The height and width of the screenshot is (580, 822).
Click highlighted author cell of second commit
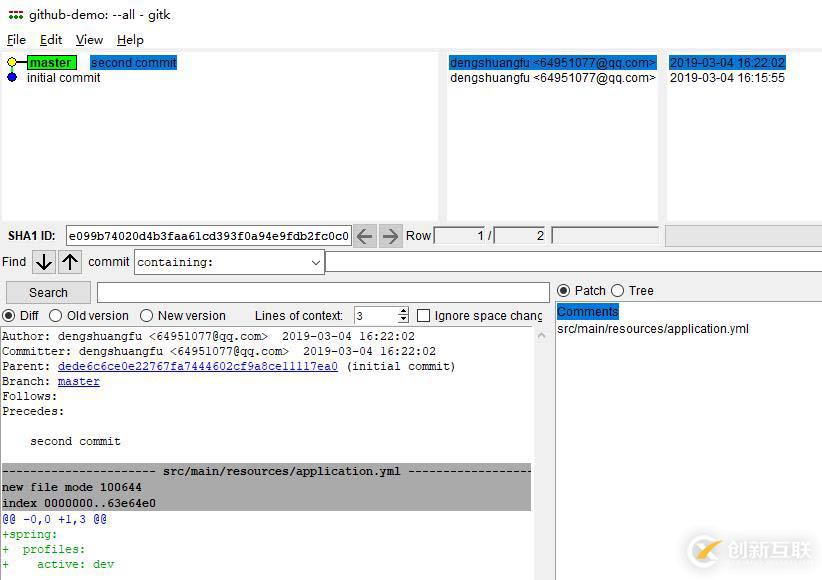point(553,62)
